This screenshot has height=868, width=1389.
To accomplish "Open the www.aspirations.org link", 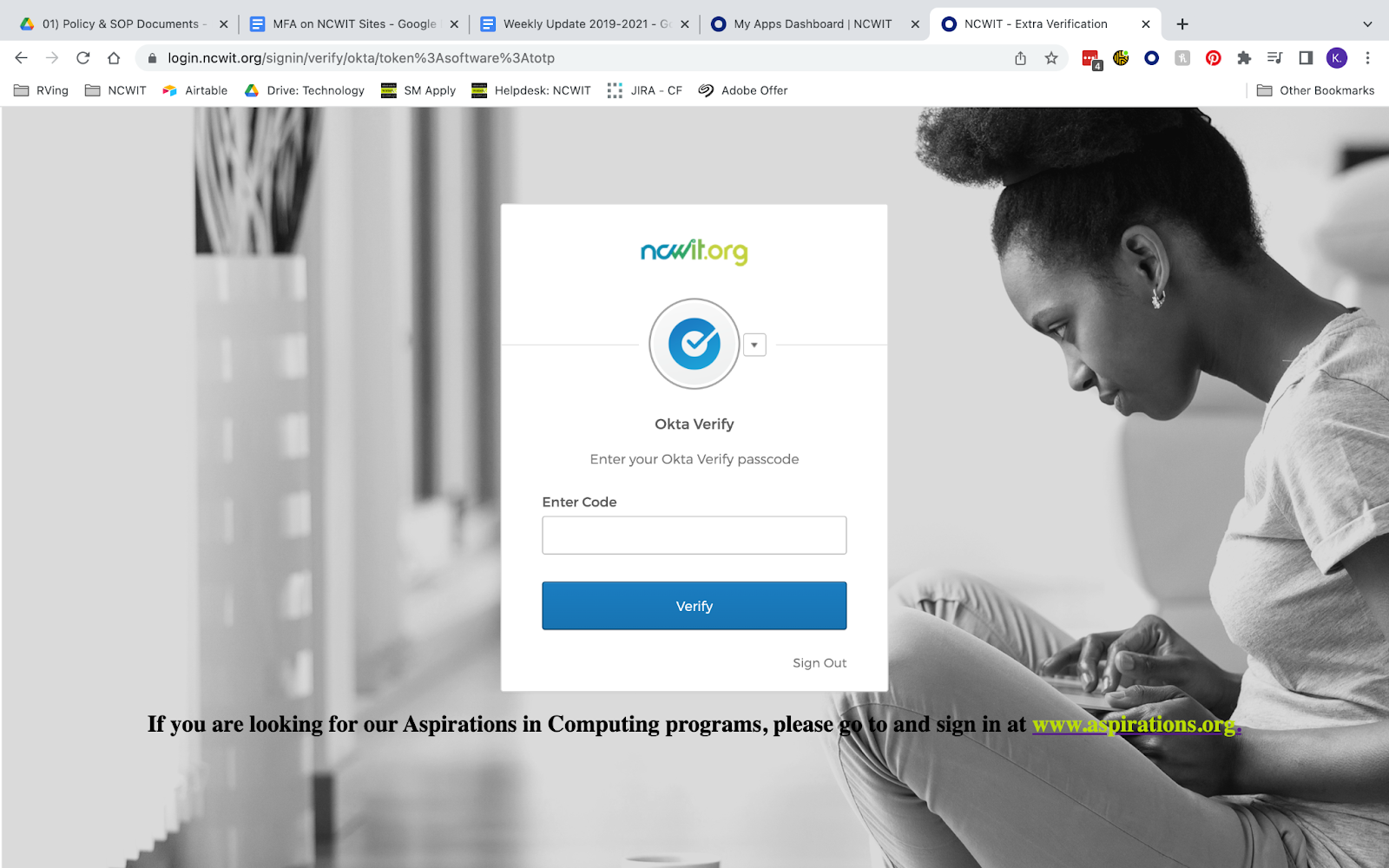I will 1136,725.
